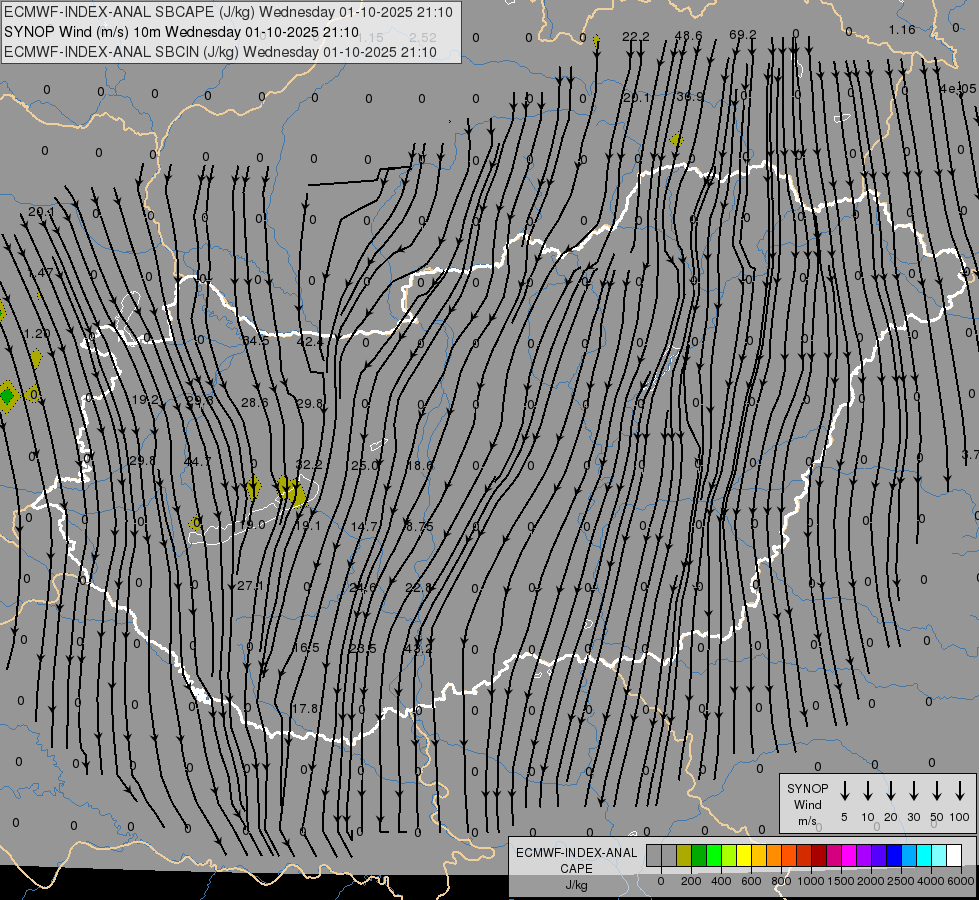This screenshot has height=900, width=979.
Task: Click the 32.2 value on the map
Action: click(308, 464)
